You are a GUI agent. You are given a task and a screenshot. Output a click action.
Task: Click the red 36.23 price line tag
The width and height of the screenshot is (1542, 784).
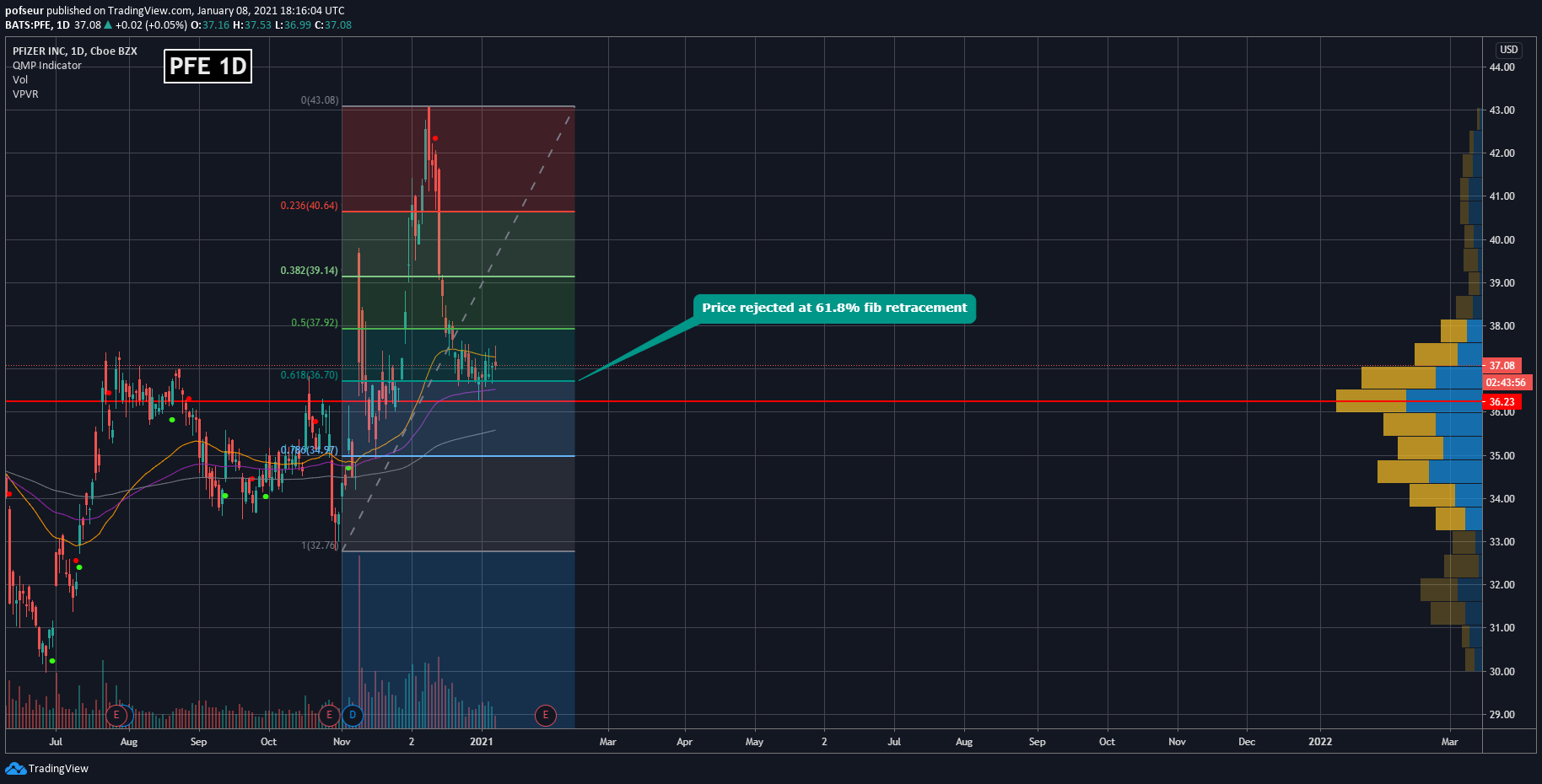click(1502, 402)
